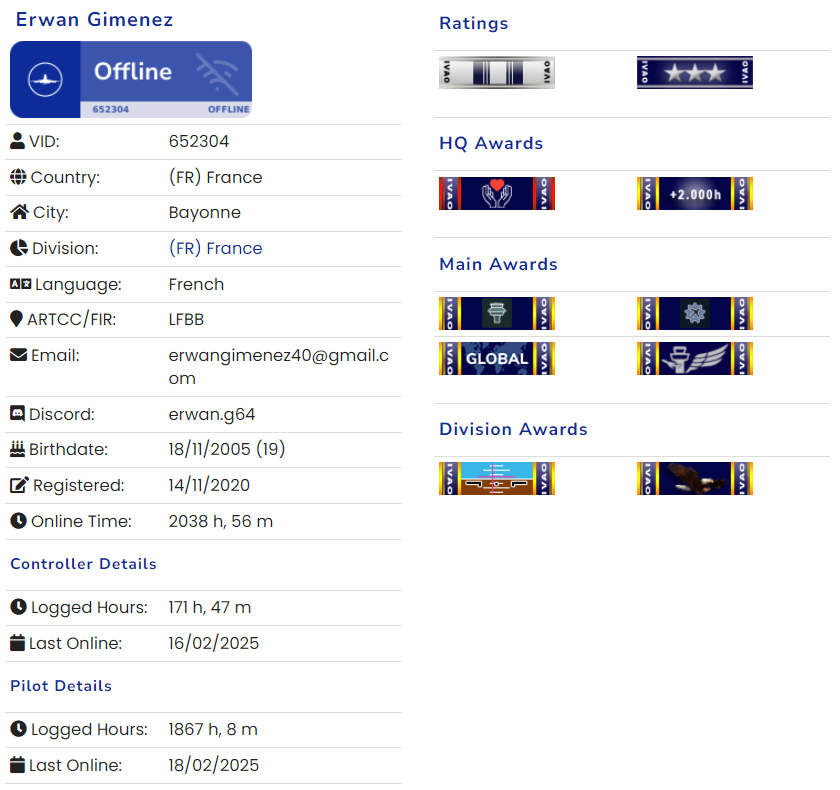The image size is (840, 790).
Task: Click the clock icon beside Online Time
Action: pyautogui.click(x=18, y=521)
